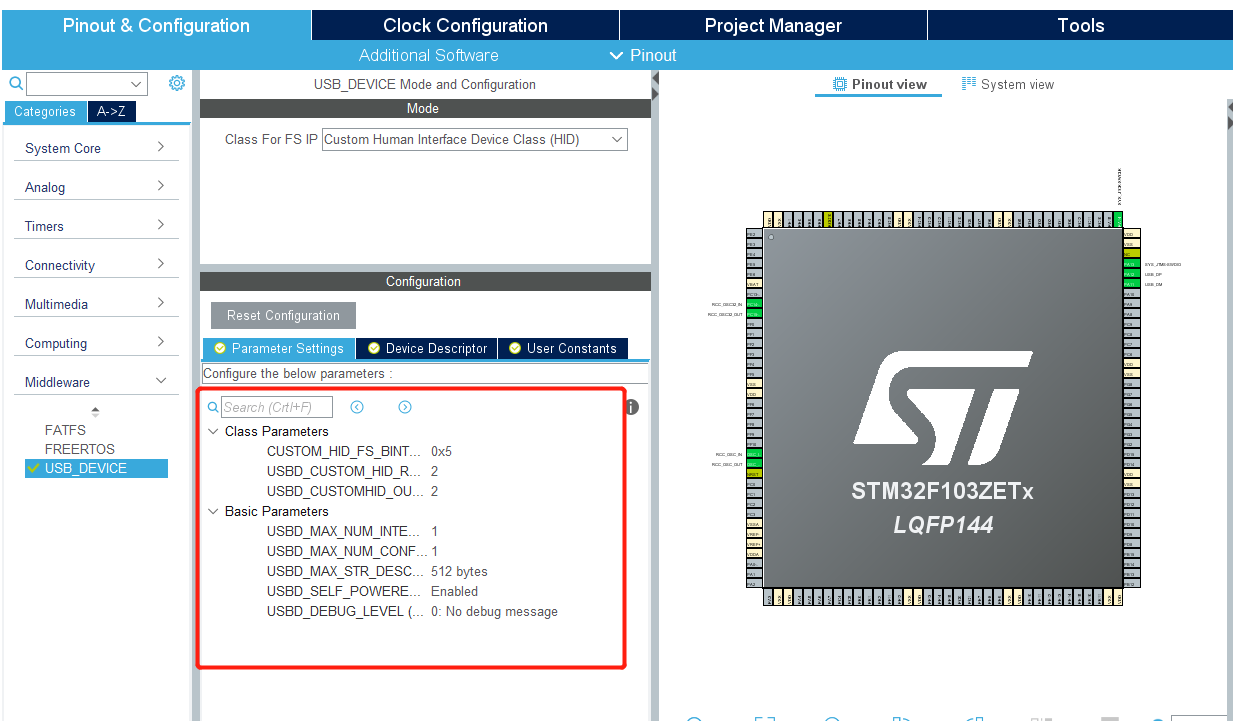Screen dimensions: 1233x721
Task: Click the search magnifier in the parameters panel
Action: [x=214, y=407]
